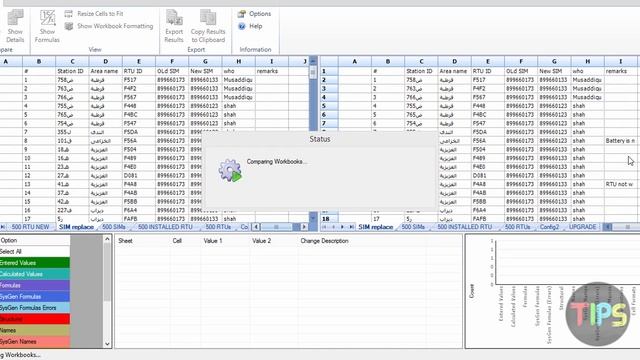Click the Export Results icon

pos(174,26)
